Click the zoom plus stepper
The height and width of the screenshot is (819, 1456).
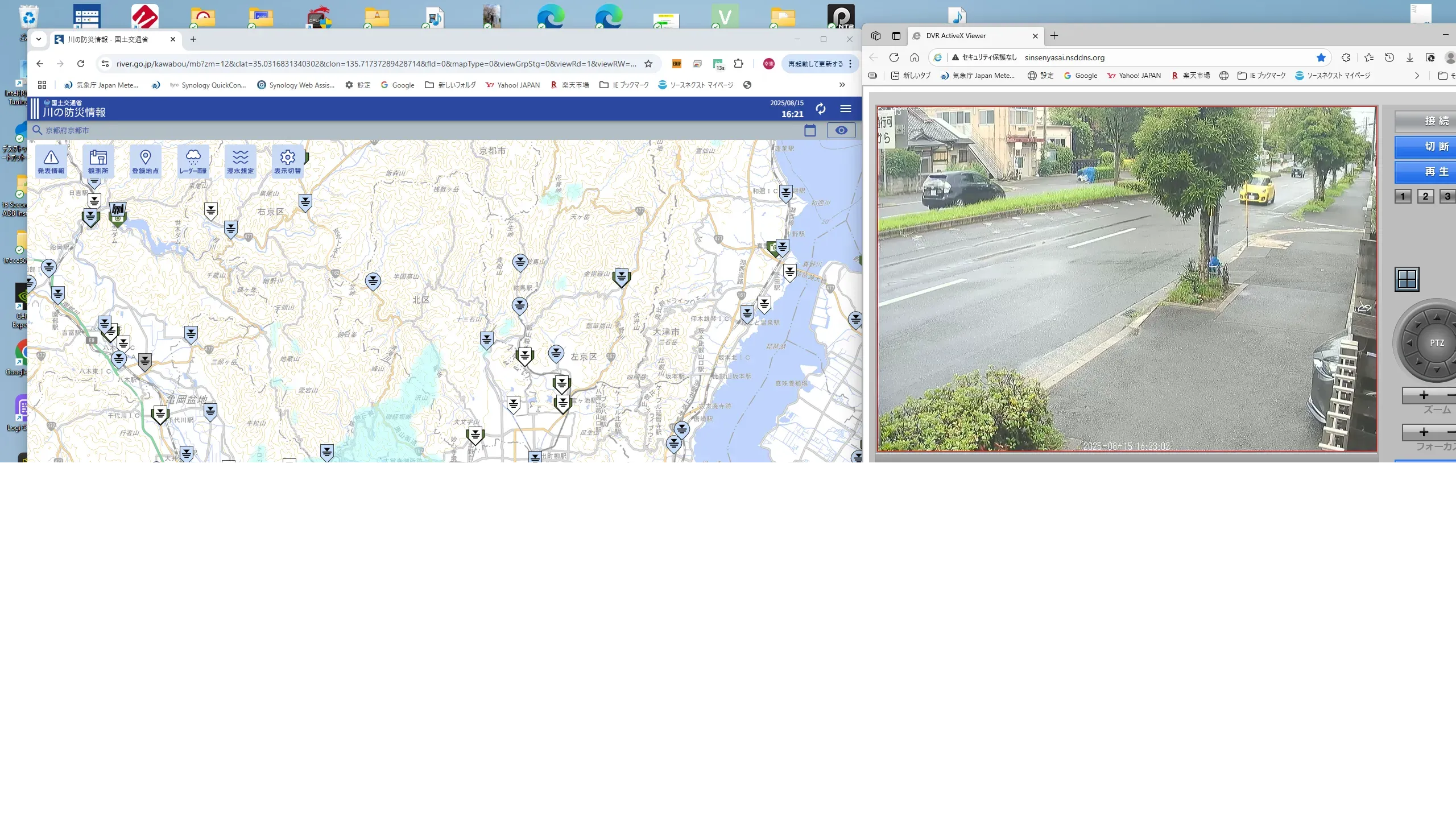1424,395
